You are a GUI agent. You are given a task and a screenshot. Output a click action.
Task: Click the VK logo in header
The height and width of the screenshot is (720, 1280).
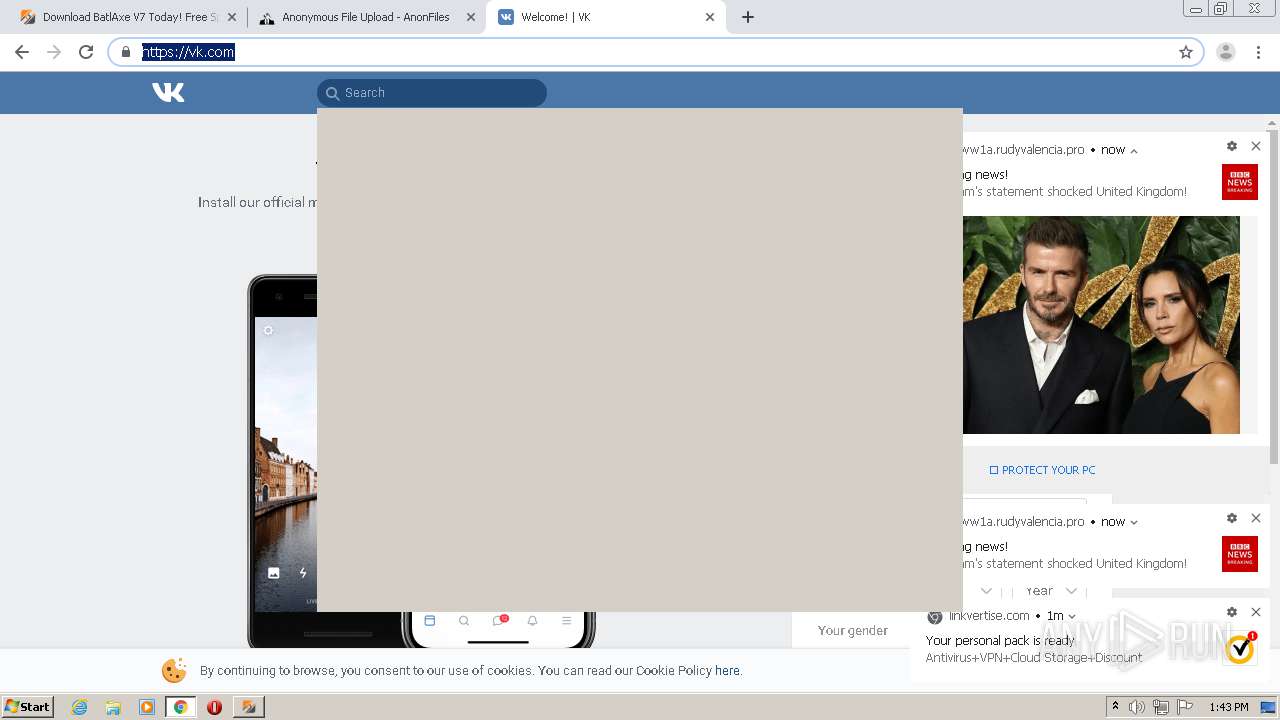(x=168, y=92)
